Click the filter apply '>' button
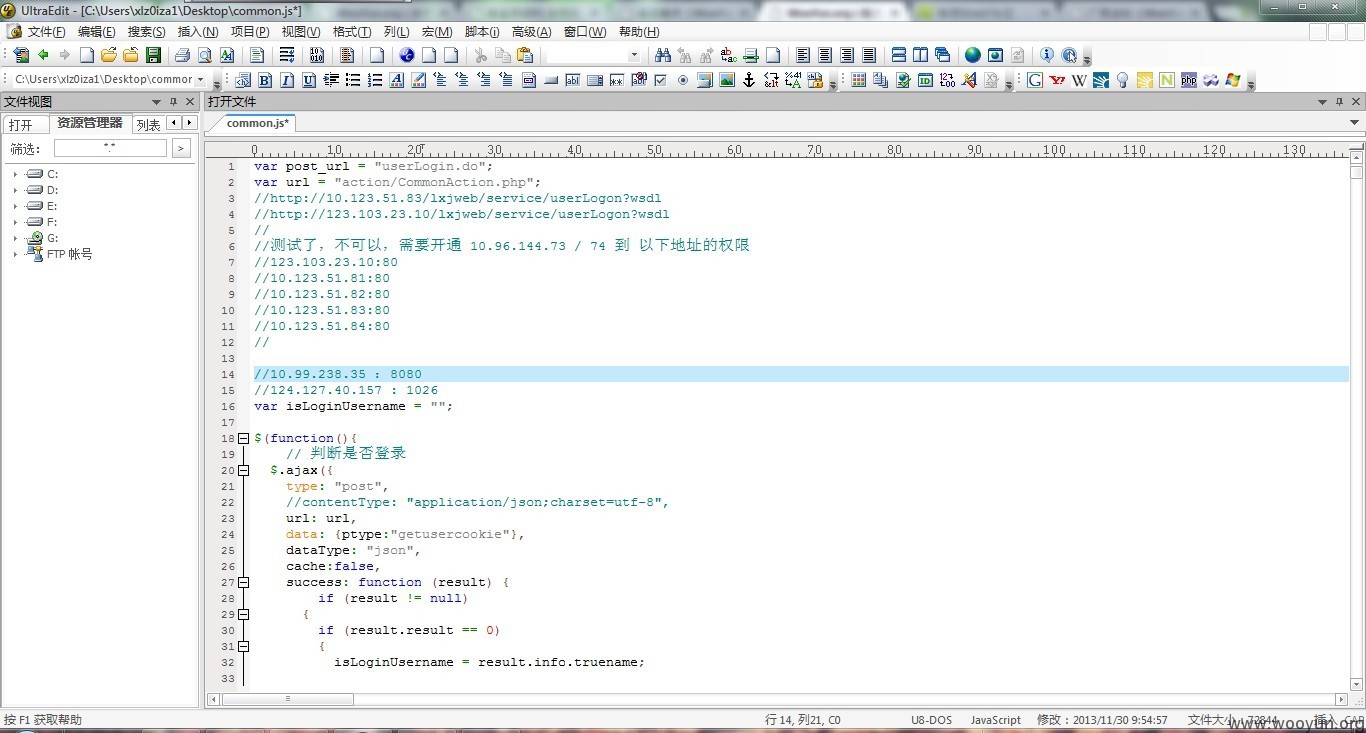Image resolution: width=1366 pixels, height=733 pixels. 181,148
